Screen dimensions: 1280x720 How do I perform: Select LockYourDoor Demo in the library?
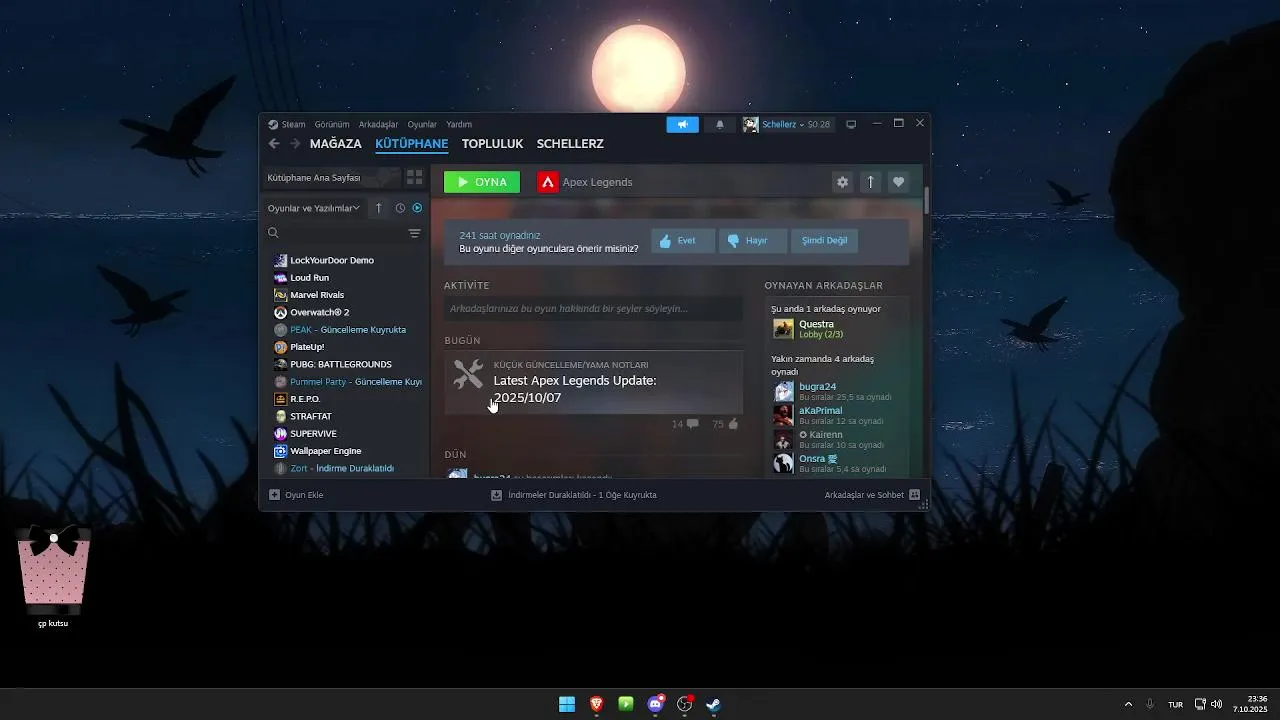pyautogui.click(x=332, y=260)
